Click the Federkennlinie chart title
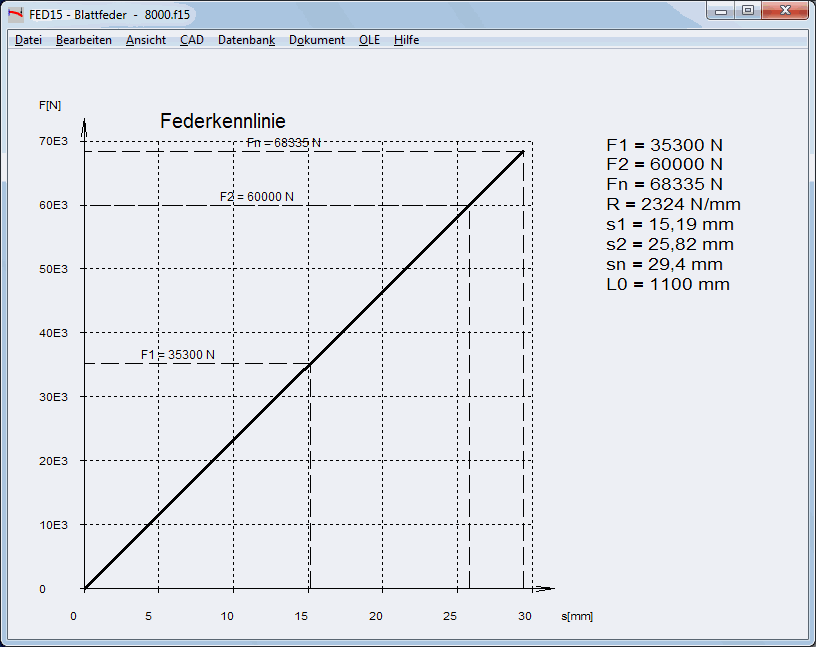The width and height of the screenshot is (816, 647). pyautogui.click(x=222, y=121)
